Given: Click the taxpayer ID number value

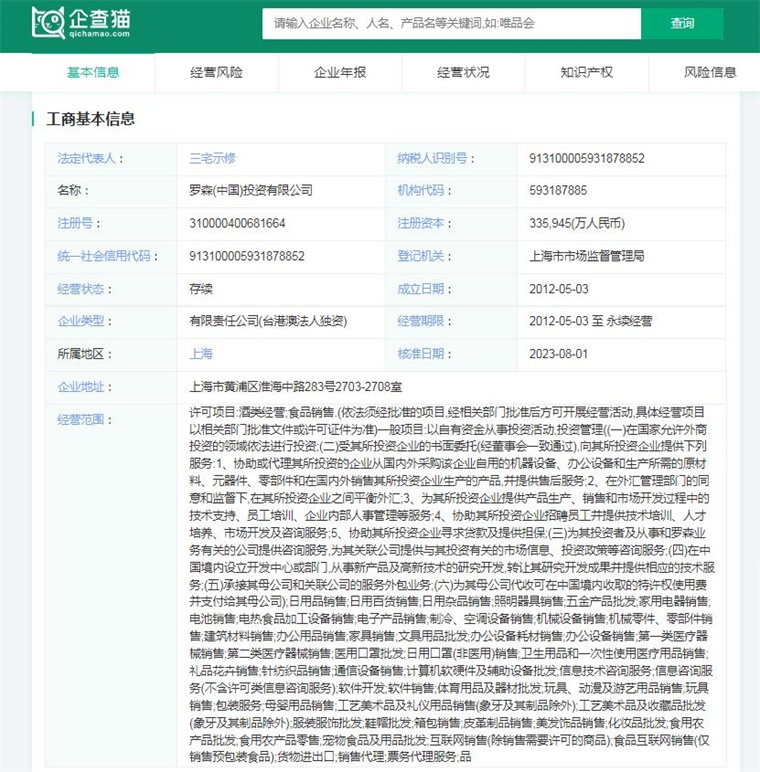Looking at the screenshot, I should point(587,158).
